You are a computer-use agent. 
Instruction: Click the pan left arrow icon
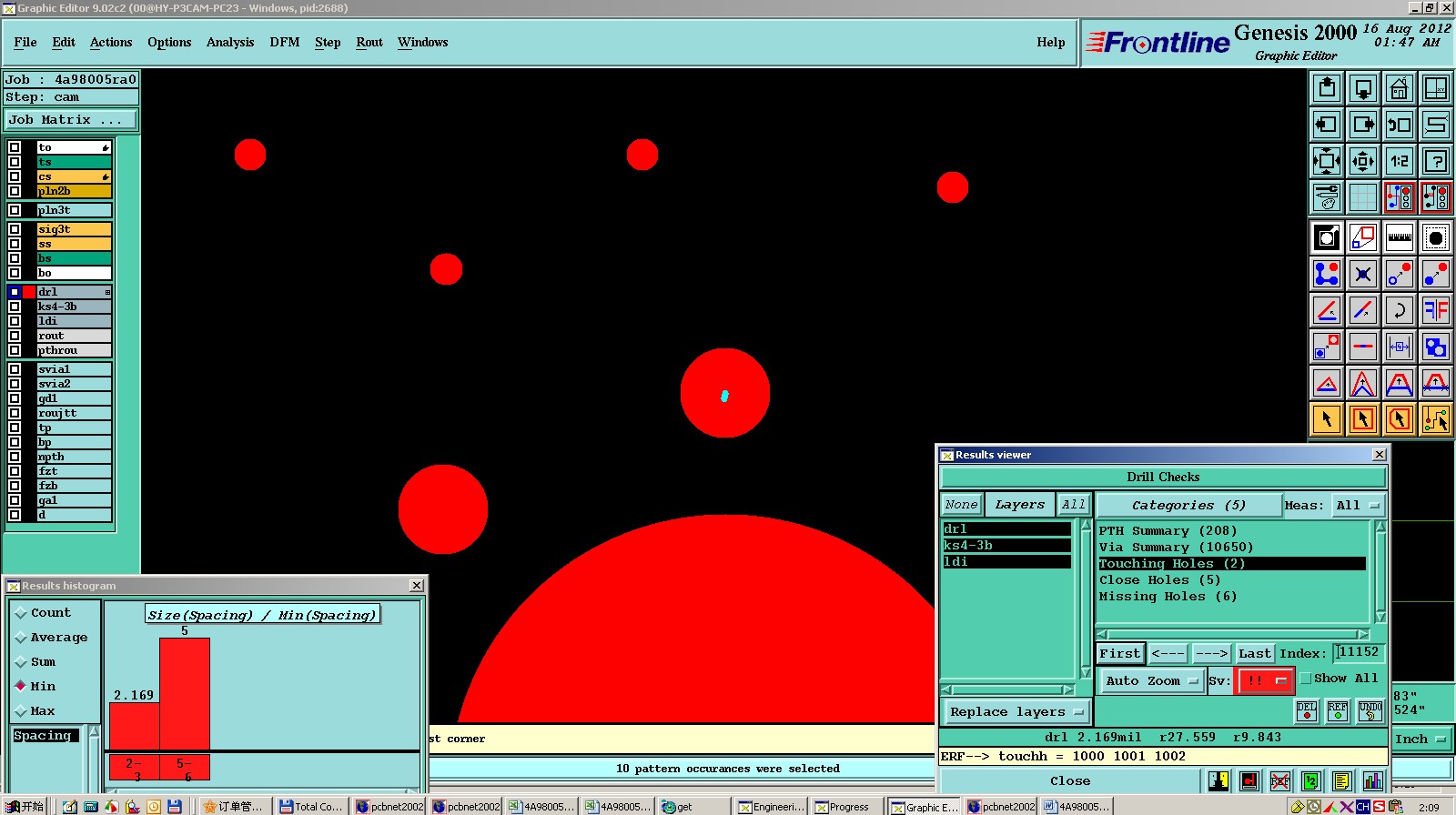[1327, 125]
